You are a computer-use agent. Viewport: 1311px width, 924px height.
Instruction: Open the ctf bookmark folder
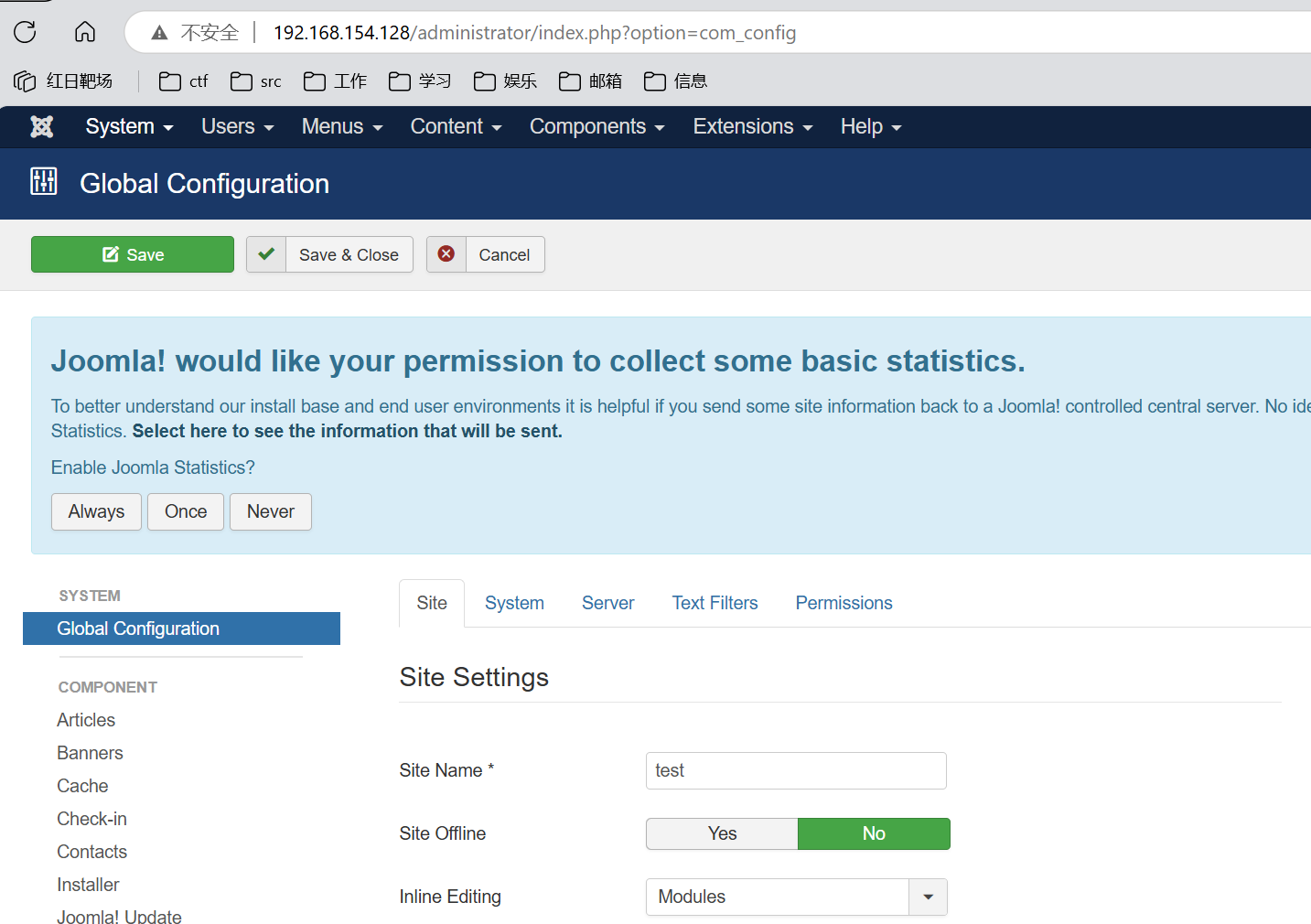click(x=183, y=81)
